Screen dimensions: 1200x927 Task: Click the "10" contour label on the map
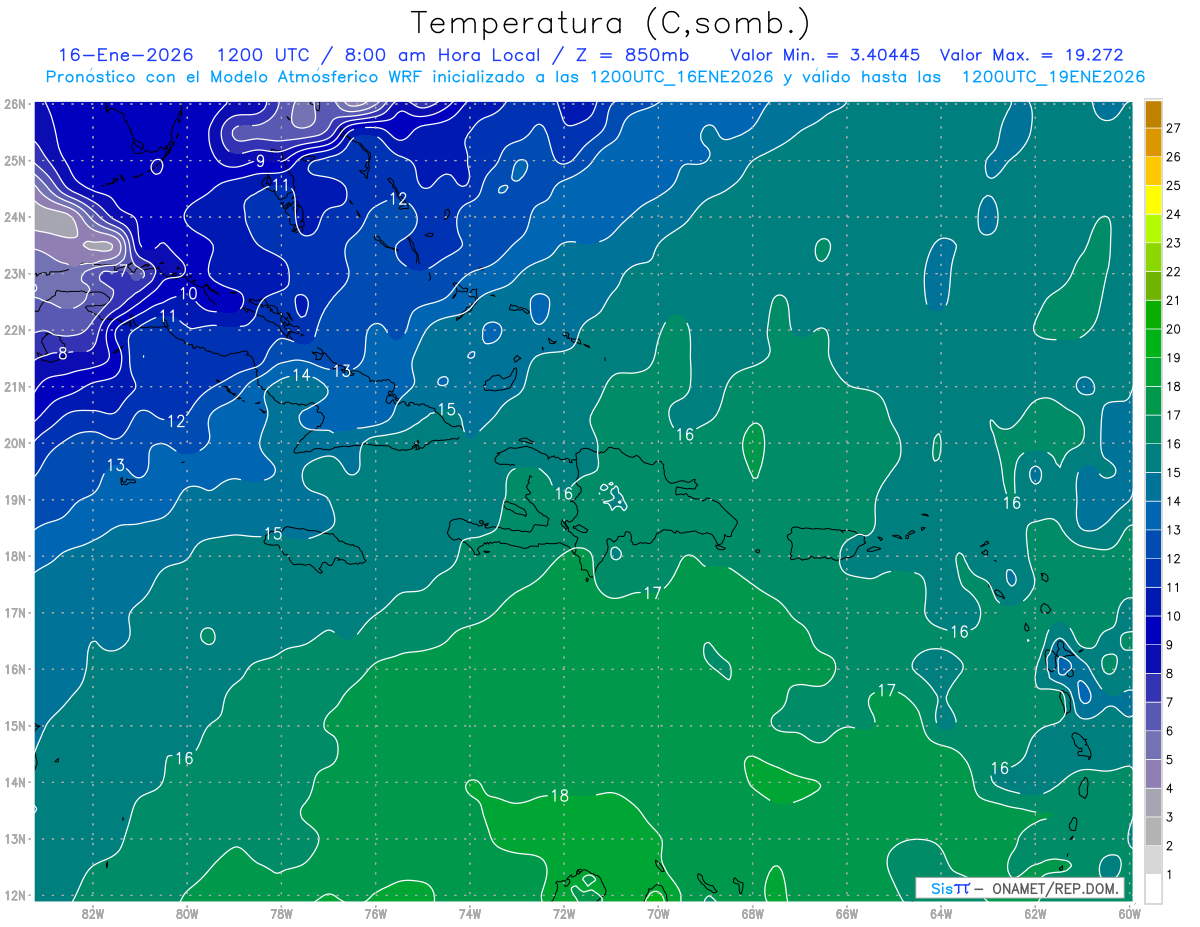(x=189, y=293)
